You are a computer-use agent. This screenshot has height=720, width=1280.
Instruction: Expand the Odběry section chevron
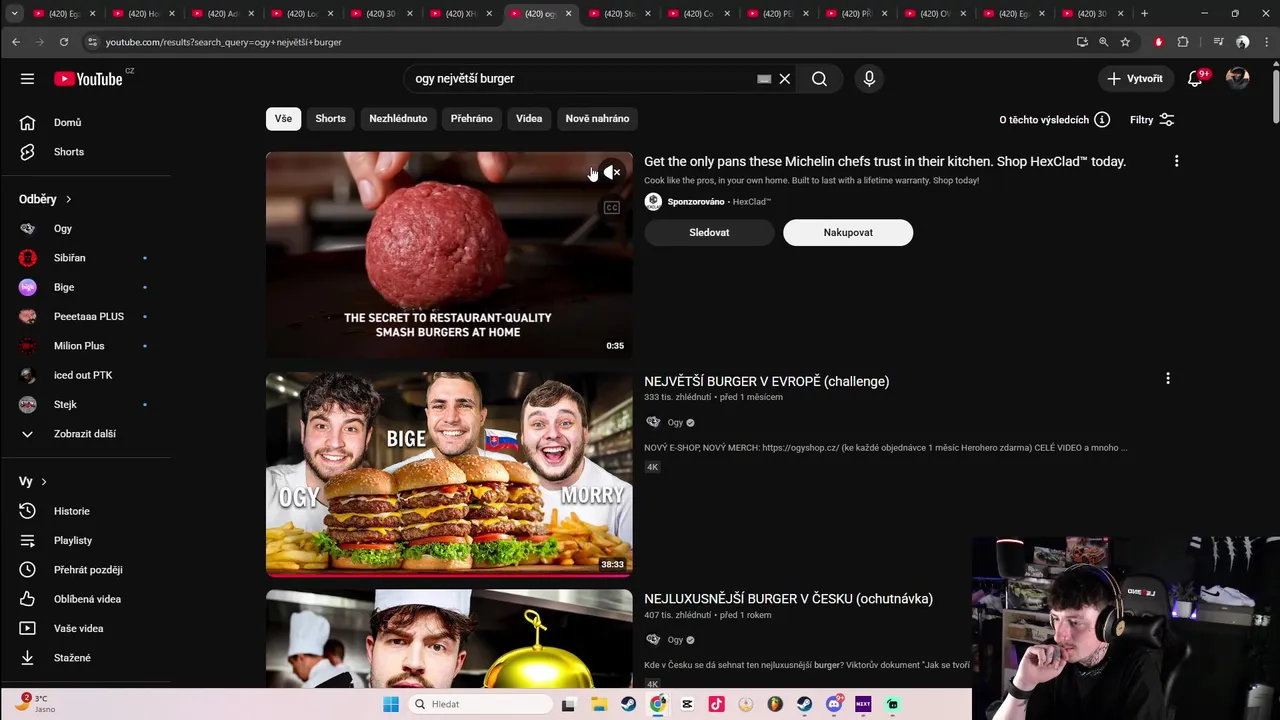click(x=69, y=199)
